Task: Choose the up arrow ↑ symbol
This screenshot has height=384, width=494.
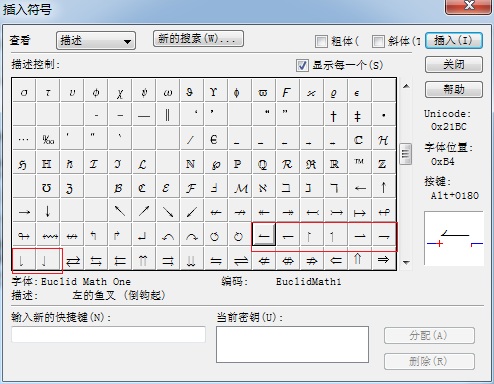Action: coord(384,187)
